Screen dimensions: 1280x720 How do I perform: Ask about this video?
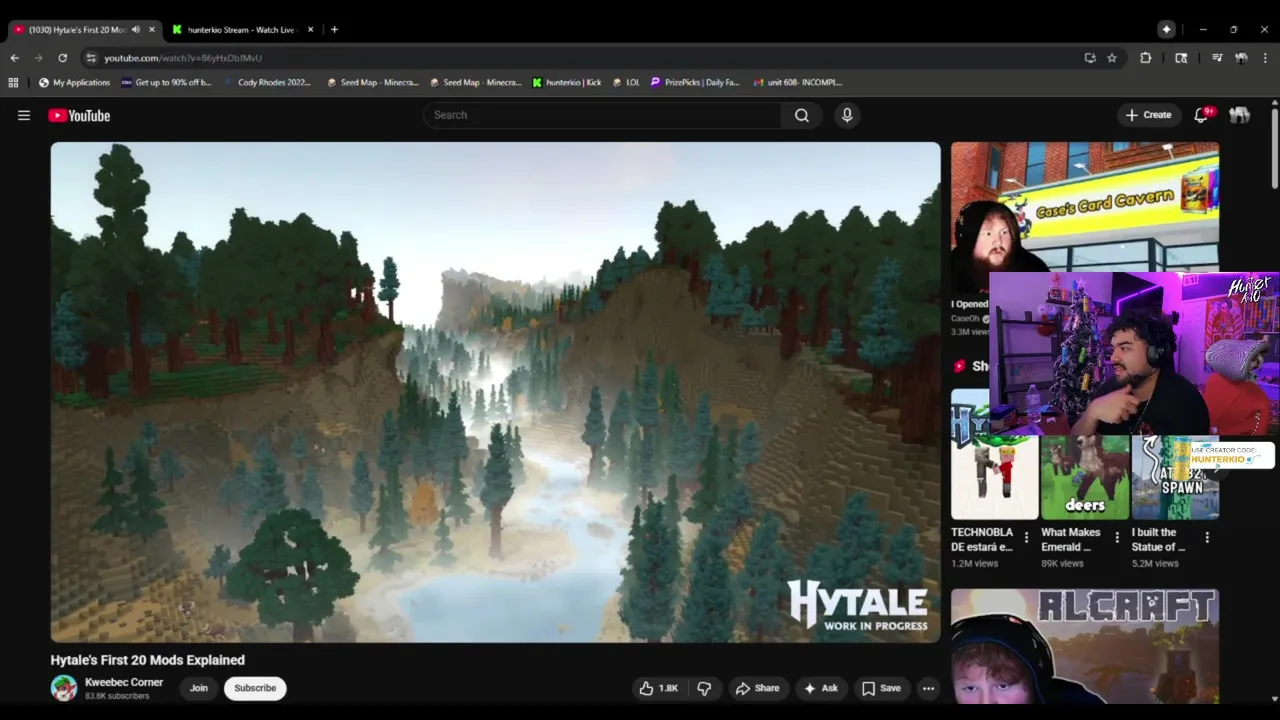[820, 688]
